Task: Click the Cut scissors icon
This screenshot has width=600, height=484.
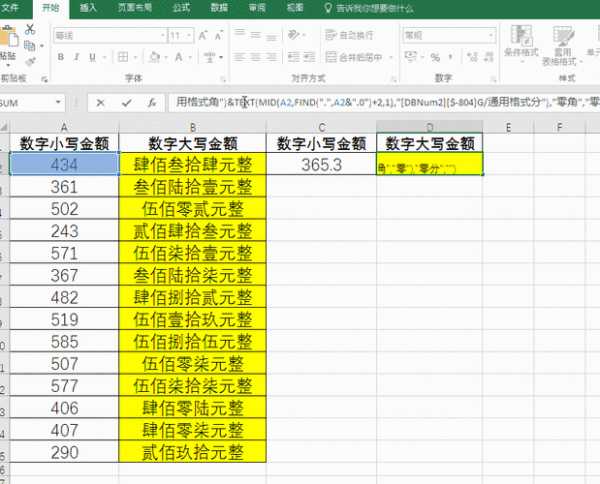Action: coord(30,29)
